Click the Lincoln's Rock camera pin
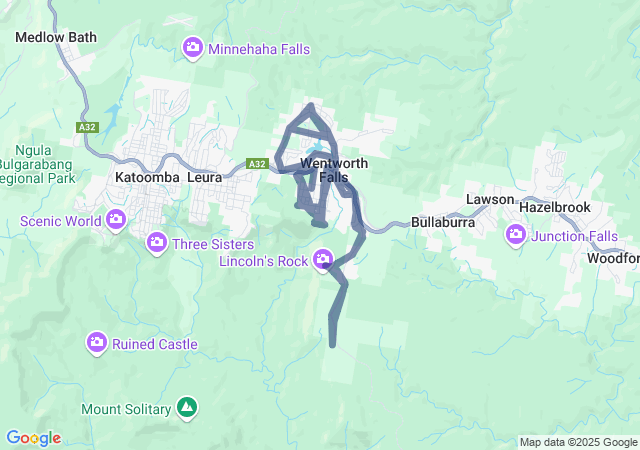This screenshot has width=640, height=450. [323, 261]
